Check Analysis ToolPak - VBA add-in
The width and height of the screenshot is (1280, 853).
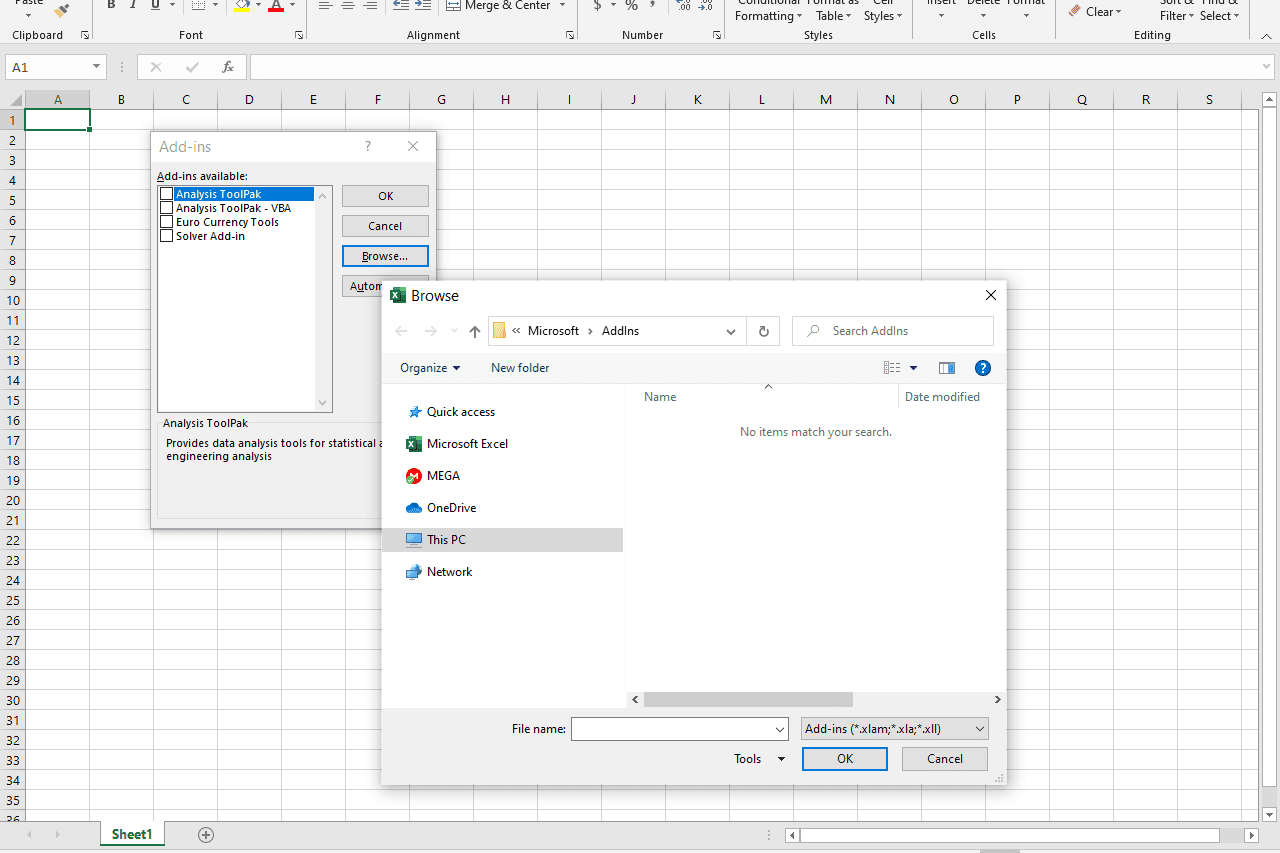pos(167,208)
